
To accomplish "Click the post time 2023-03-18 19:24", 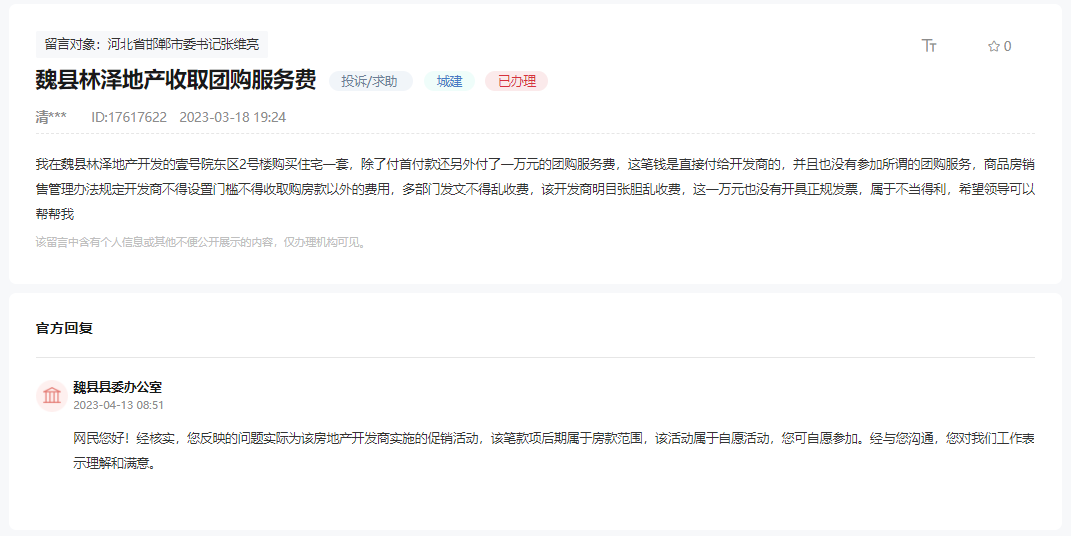I will 233,117.
